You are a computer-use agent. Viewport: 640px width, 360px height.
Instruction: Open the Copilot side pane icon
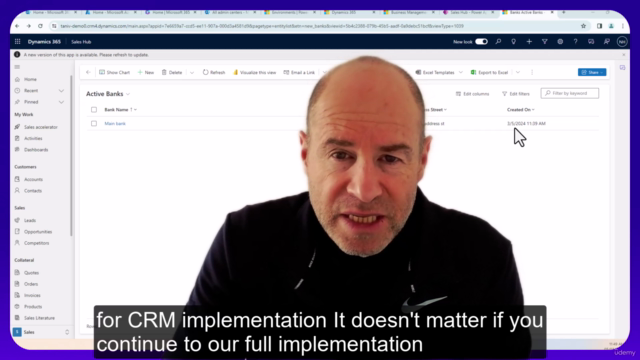click(x=622, y=68)
